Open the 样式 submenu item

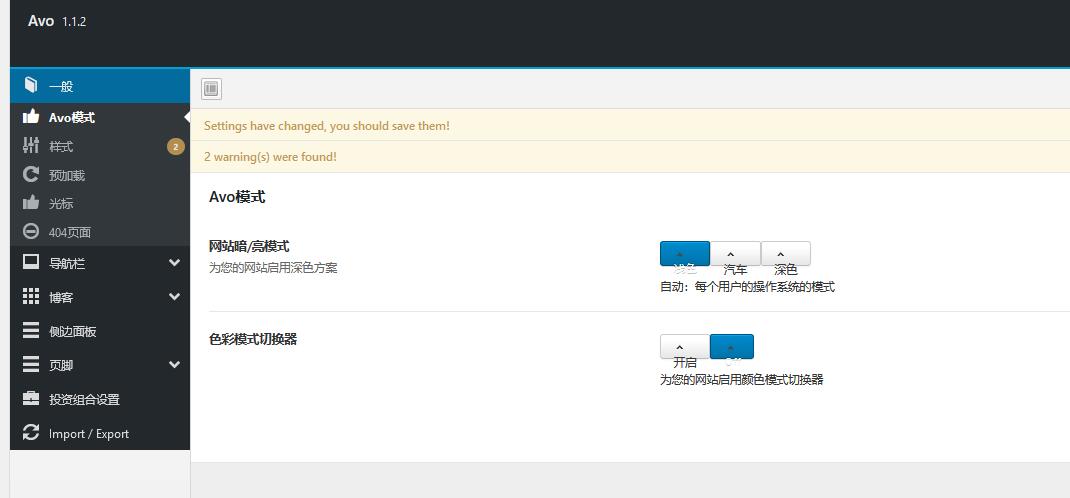pos(100,146)
